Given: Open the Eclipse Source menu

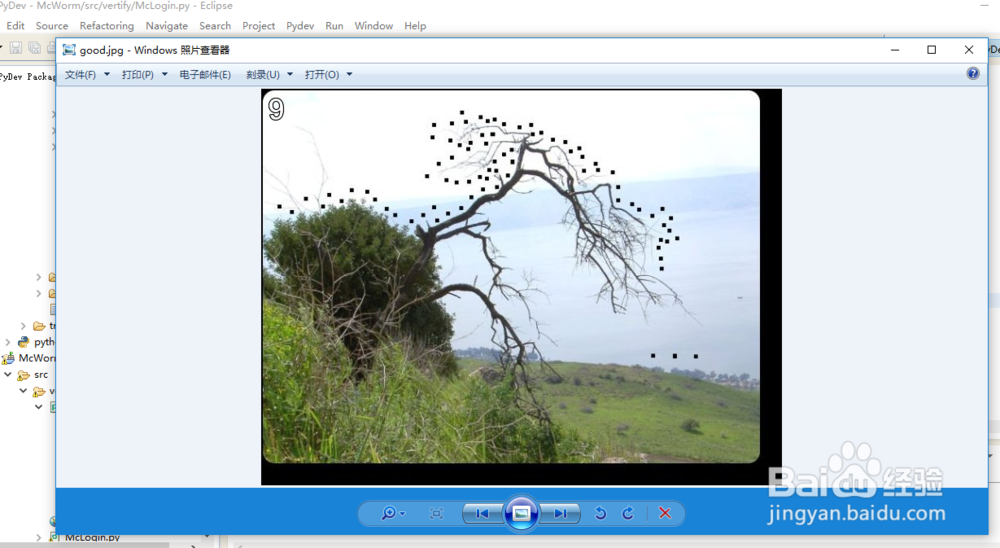Looking at the screenshot, I should 52,26.
